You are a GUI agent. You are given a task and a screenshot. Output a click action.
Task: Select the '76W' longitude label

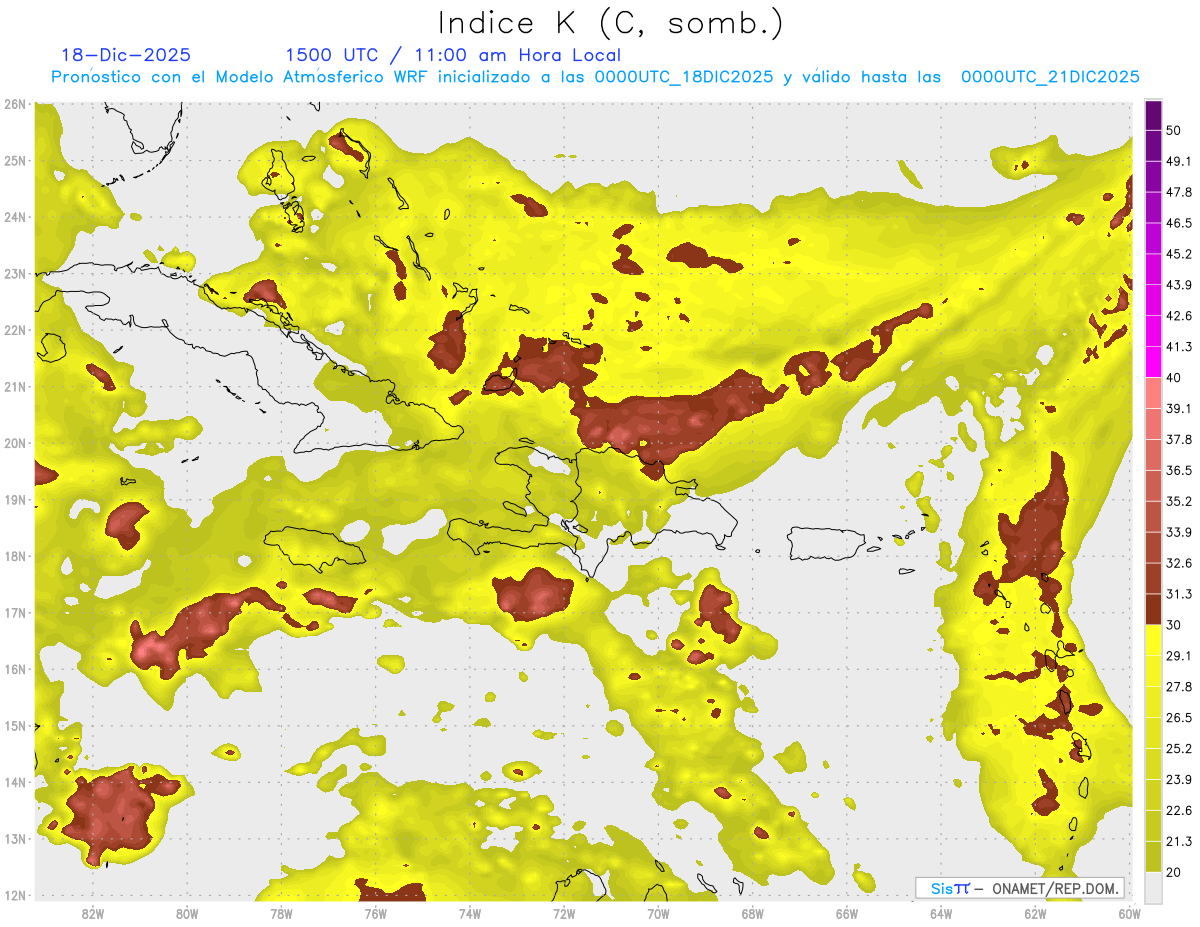pyautogui.click(x=376, y=914)
